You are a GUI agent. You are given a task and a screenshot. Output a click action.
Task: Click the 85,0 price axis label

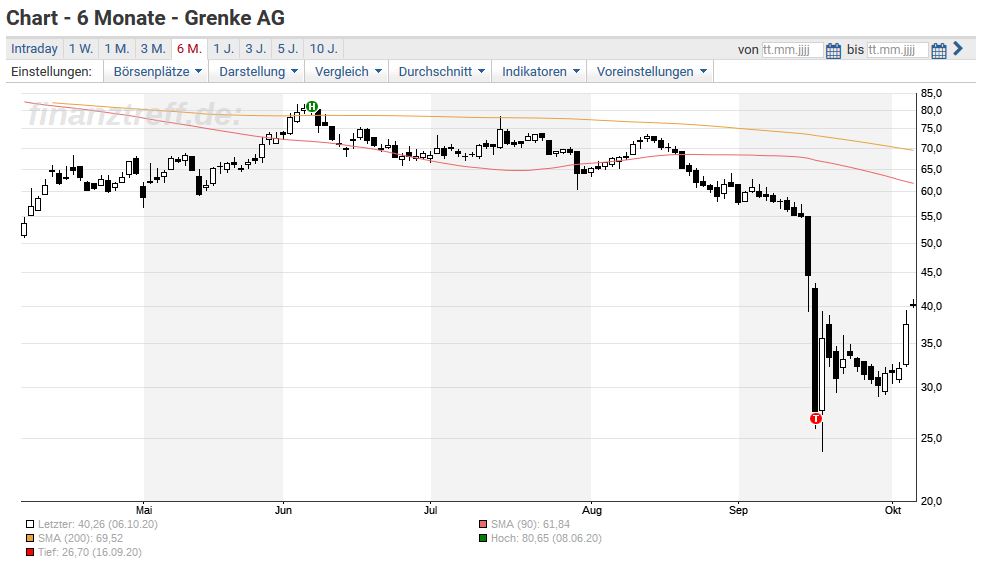pyautogui.click(x=932, y=94)
